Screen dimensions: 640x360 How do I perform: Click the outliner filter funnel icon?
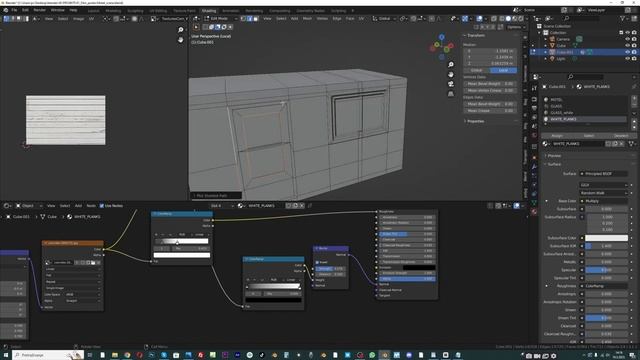[x=622, y=18]
